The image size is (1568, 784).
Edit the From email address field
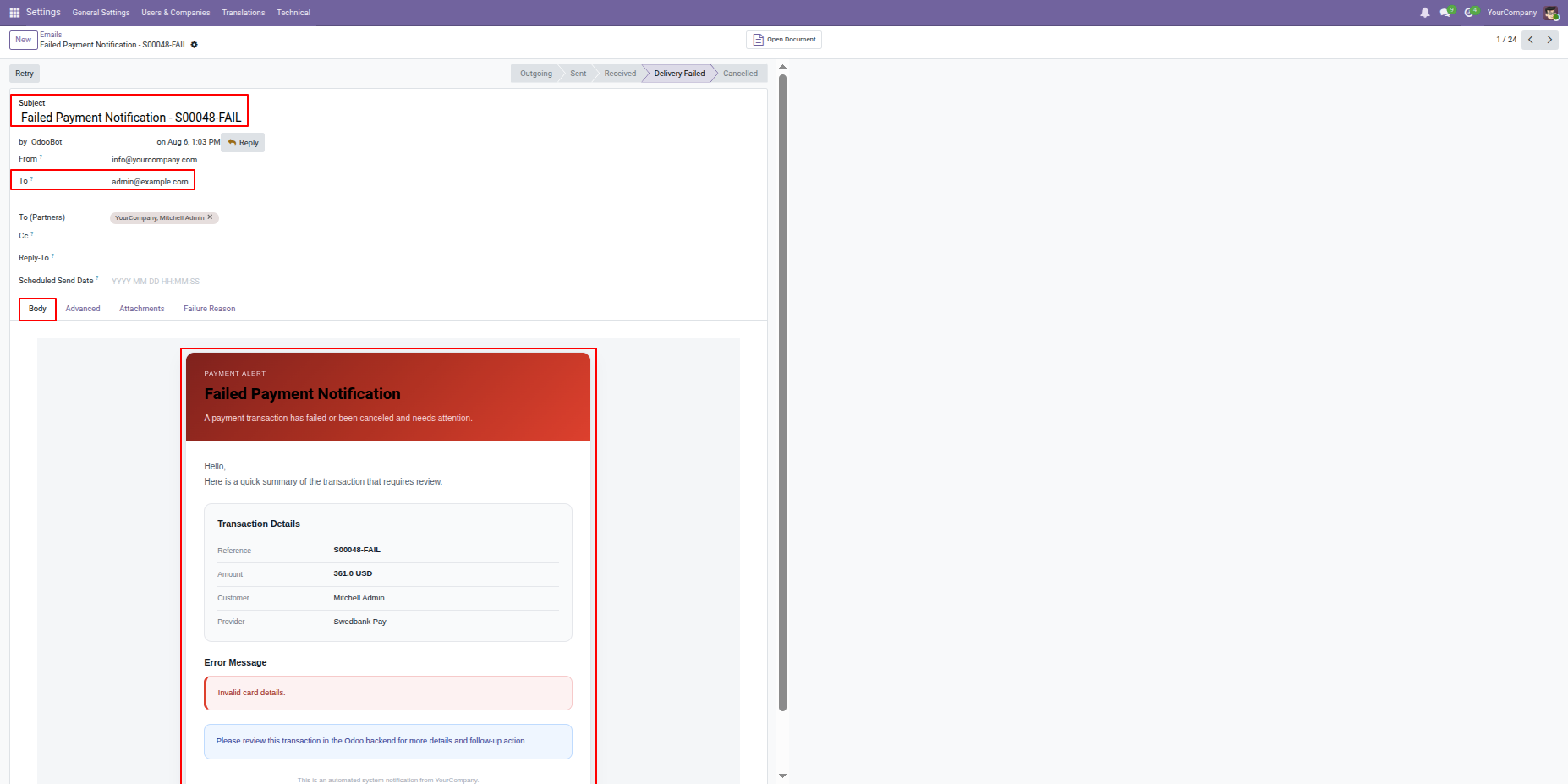click(x=154, y=160)
